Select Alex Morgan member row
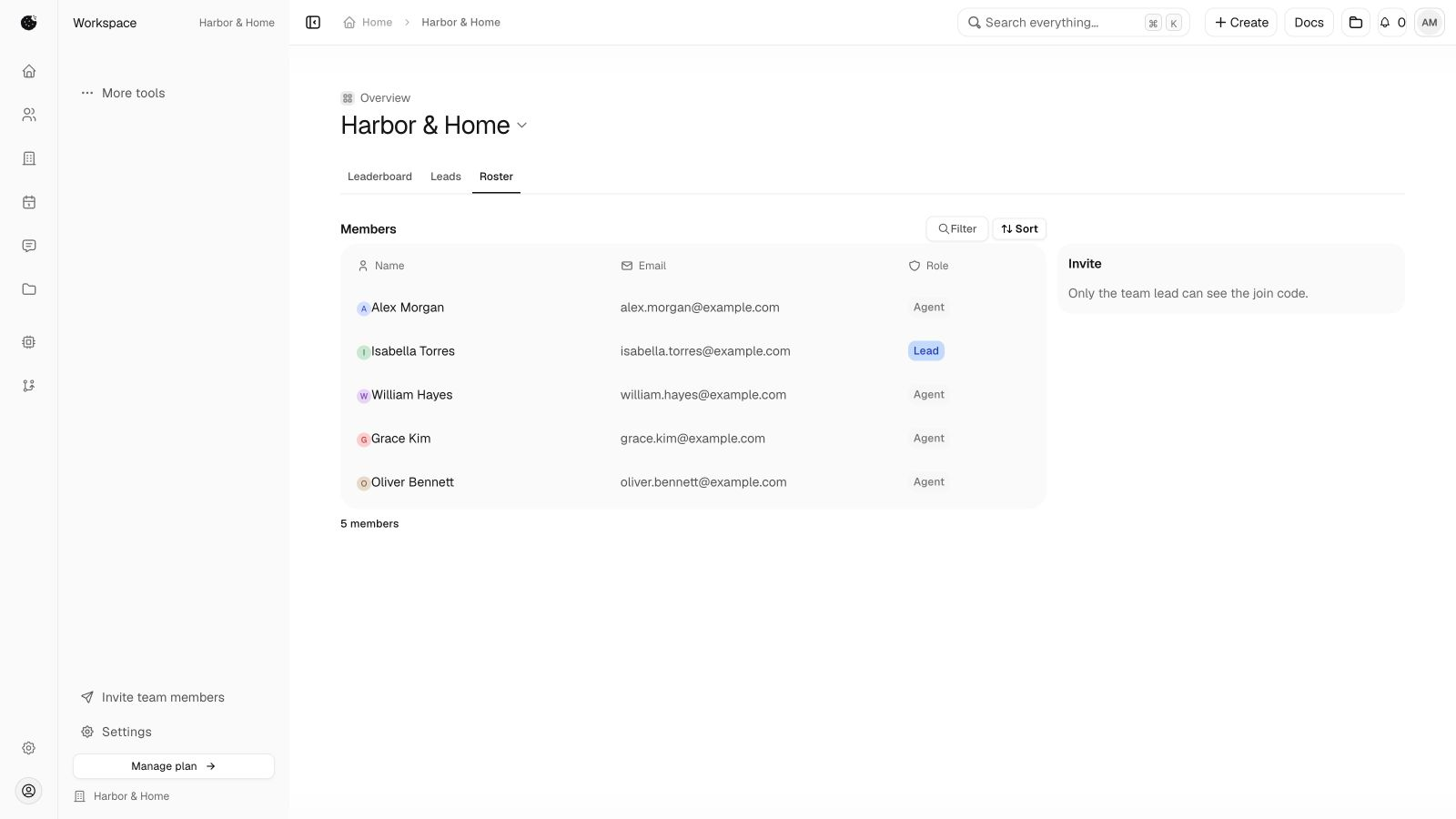 [693, 308]
